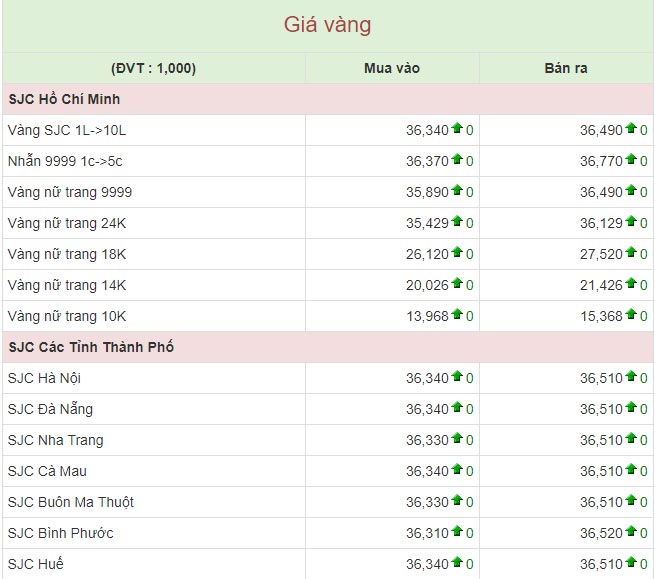Screen dimensions: 655x579
Task: Click up arrow beside SJC Cà Mau buy price
Action: [x=457, y=470]
